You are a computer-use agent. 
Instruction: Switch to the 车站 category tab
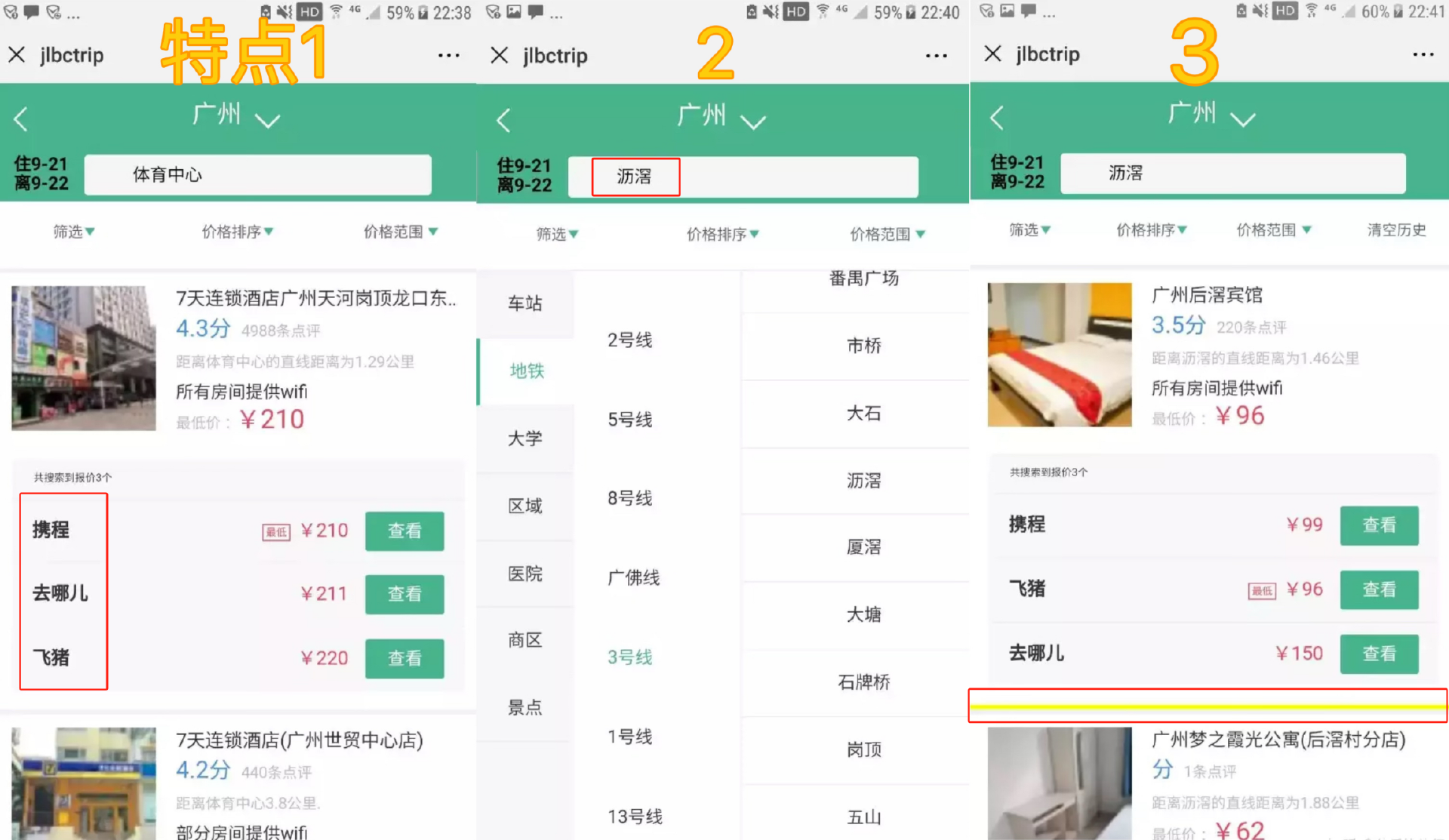click(525, 304)
